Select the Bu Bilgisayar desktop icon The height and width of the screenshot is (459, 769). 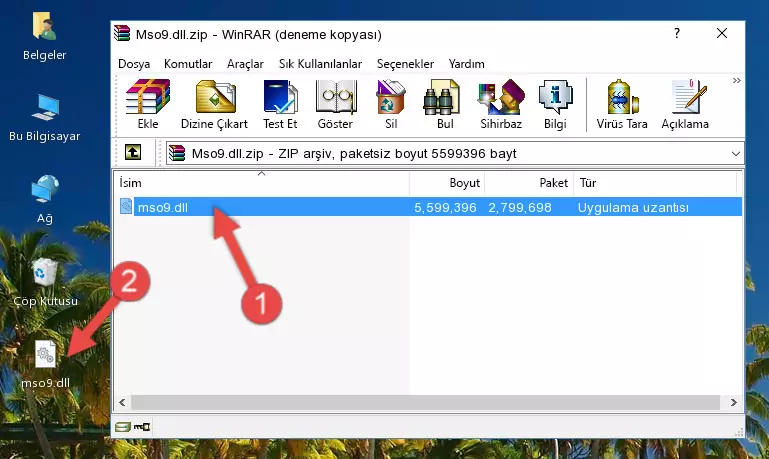[45, 118]
